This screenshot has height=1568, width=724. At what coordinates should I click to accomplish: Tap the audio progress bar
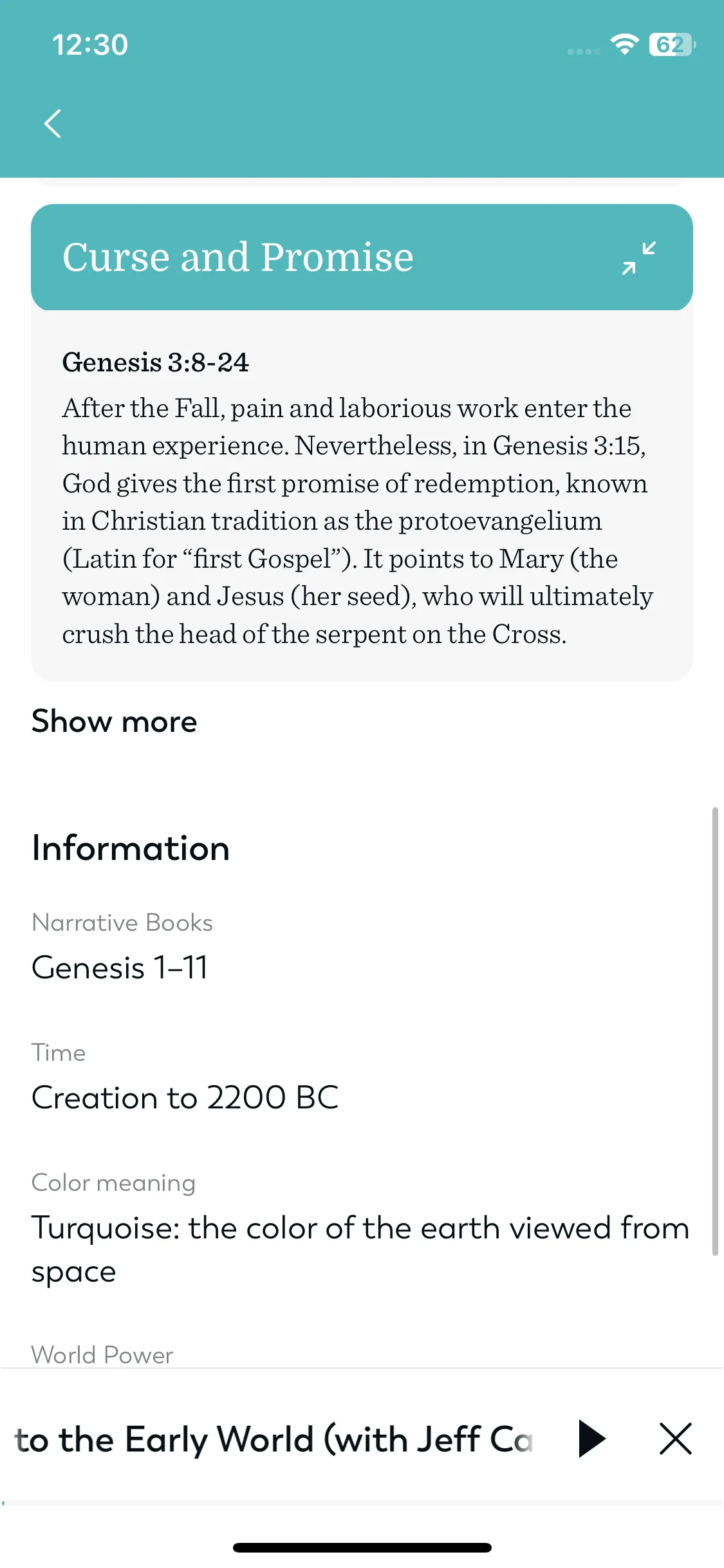coord(362,1503)
